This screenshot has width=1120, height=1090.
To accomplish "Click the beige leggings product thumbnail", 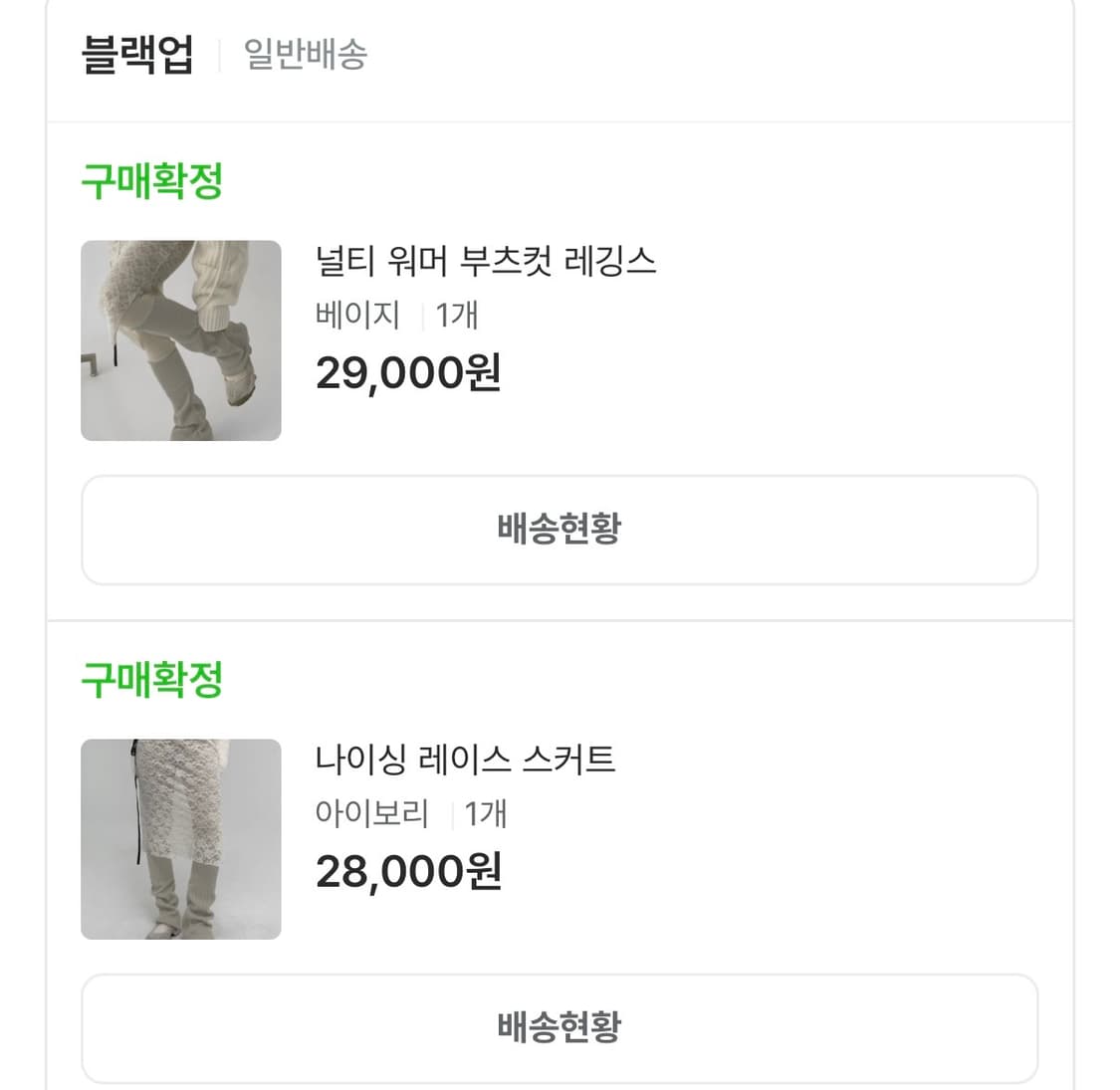I will 180,339.
